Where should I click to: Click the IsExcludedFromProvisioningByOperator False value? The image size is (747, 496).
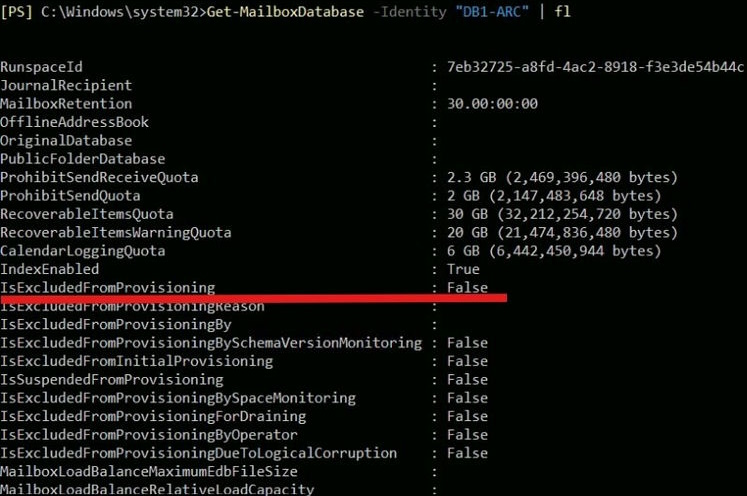pos(467,435)
